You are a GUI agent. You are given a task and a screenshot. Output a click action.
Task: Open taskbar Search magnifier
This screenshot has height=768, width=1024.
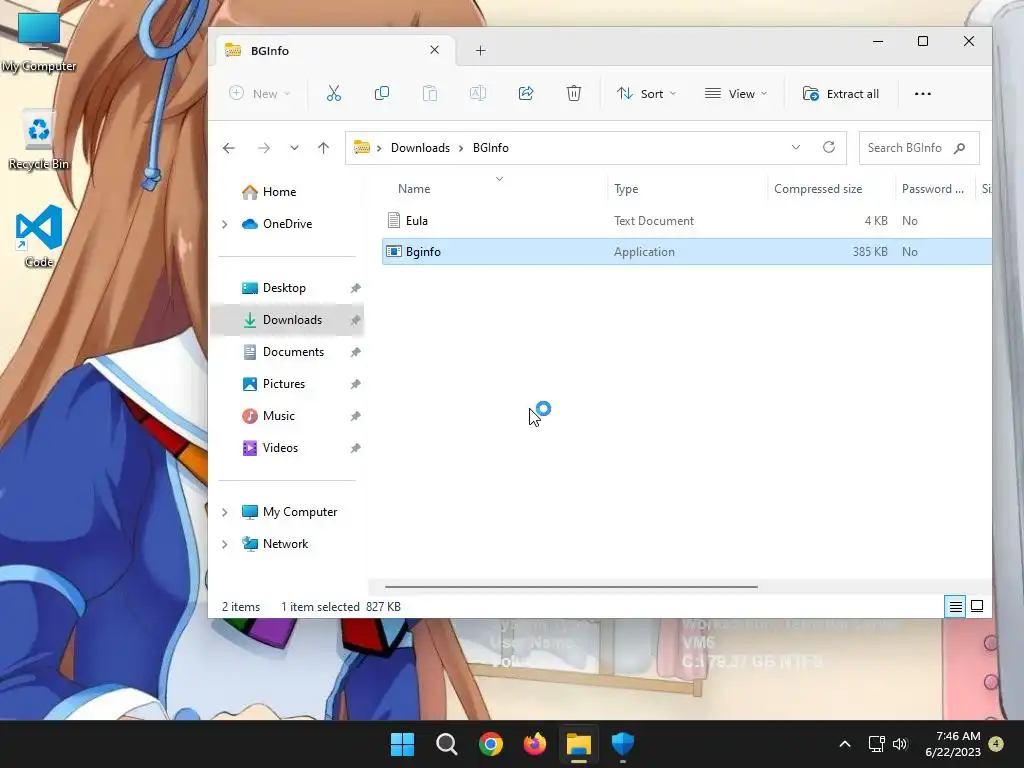(447, 744)
